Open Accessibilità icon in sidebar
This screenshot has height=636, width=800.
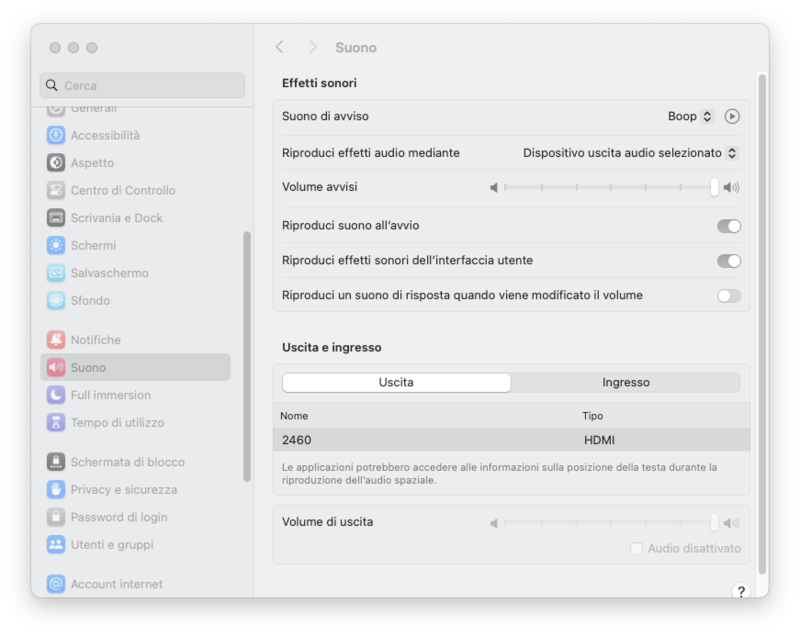click(56, 135)
